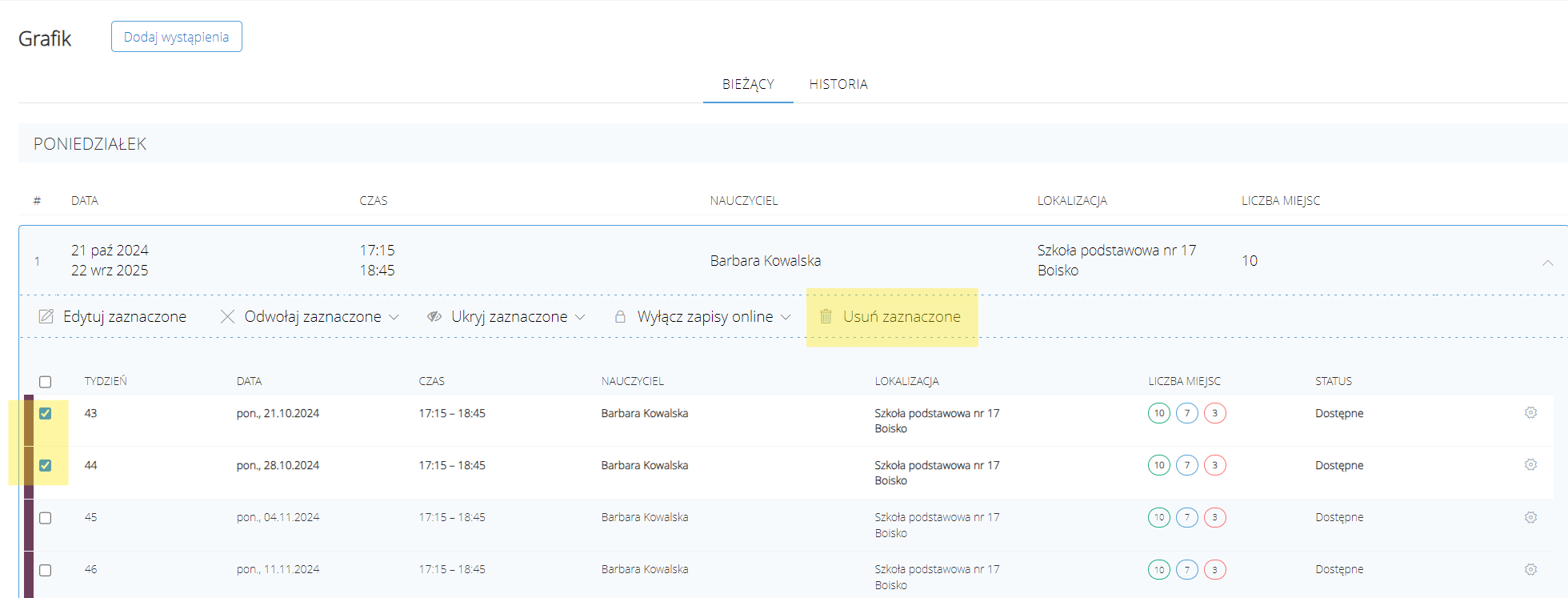Viewport: 1568px width, 598px height.
Task: Click the Dodaj wystąpienia button
Action: tap(177, 37)
